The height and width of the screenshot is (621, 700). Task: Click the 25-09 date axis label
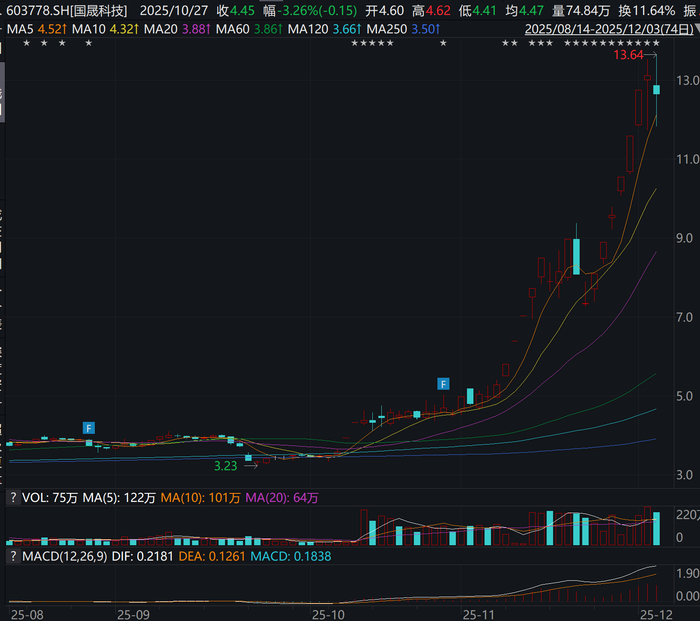[133, 614]
